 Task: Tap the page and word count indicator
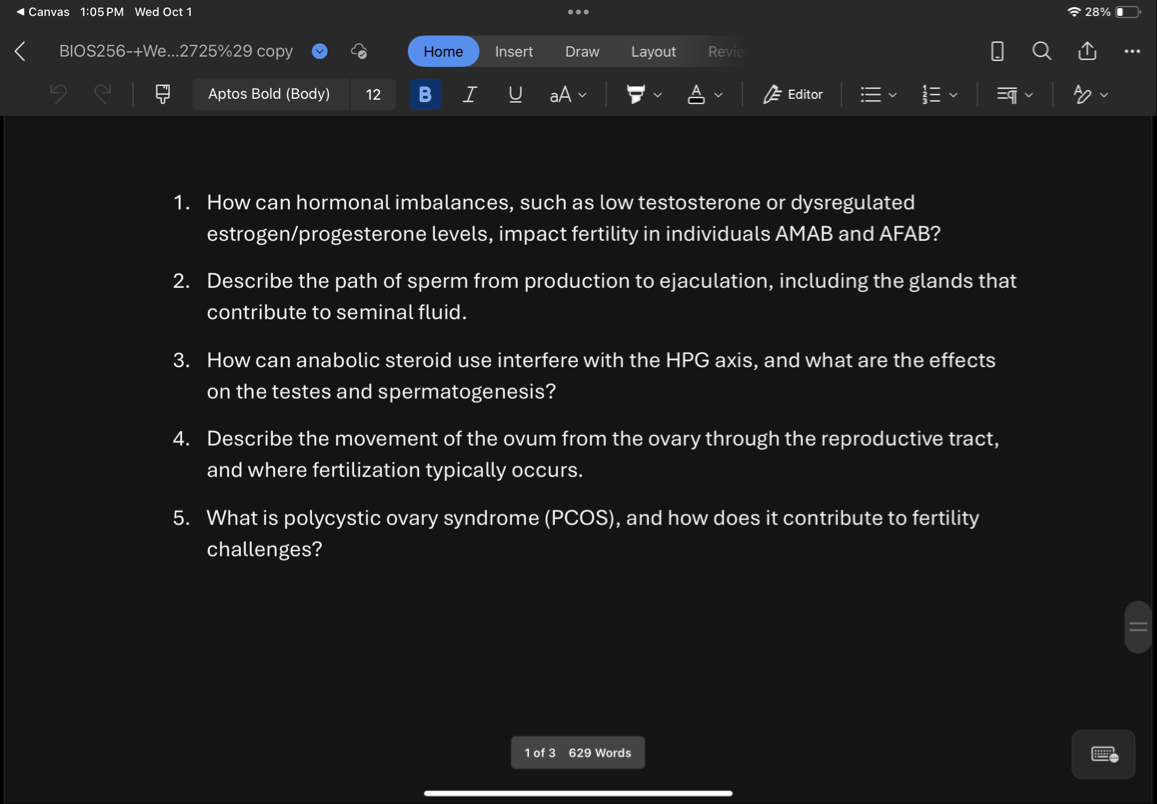click(x=578, y=753)
